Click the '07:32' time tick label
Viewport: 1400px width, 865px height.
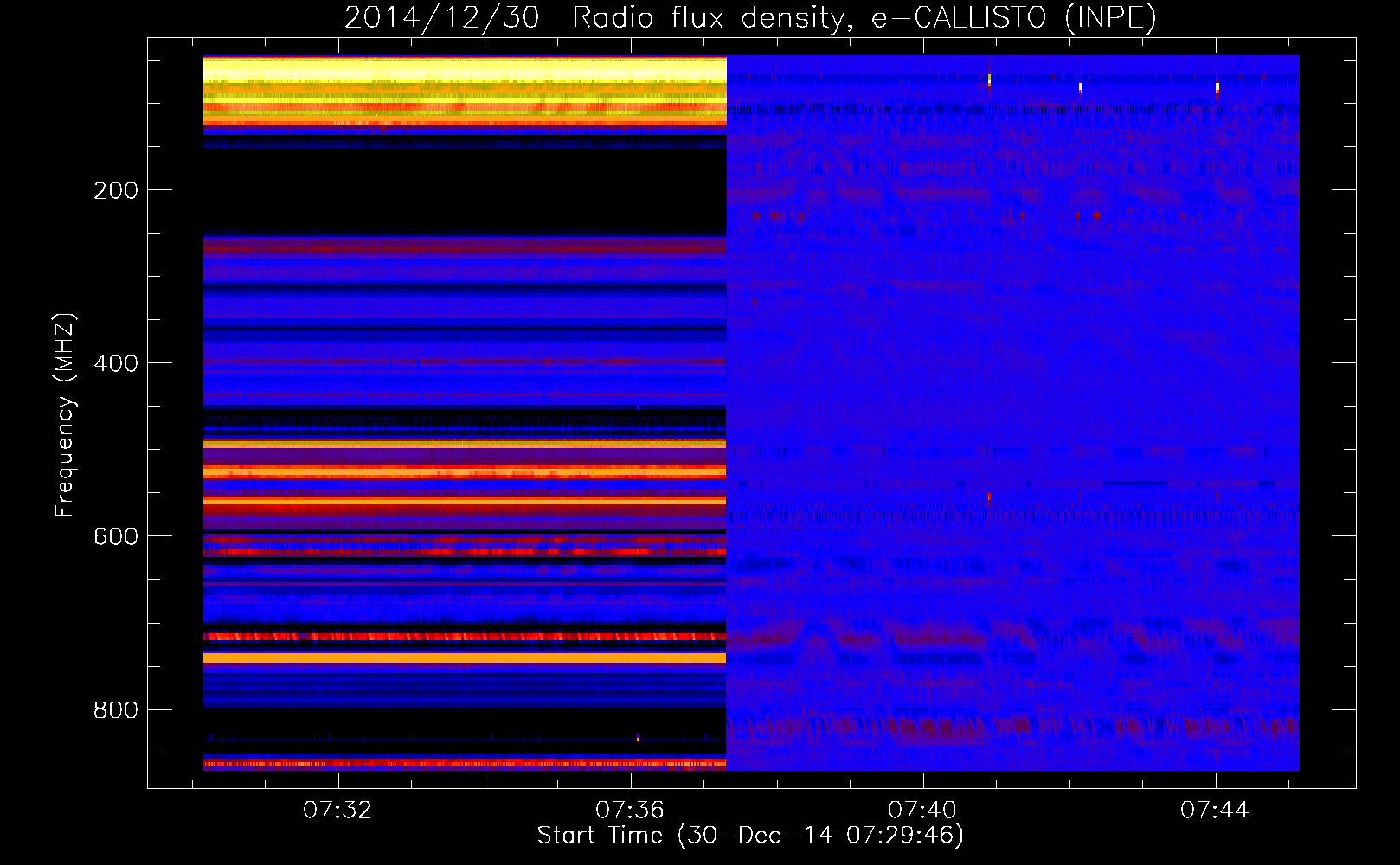point(337,810)
